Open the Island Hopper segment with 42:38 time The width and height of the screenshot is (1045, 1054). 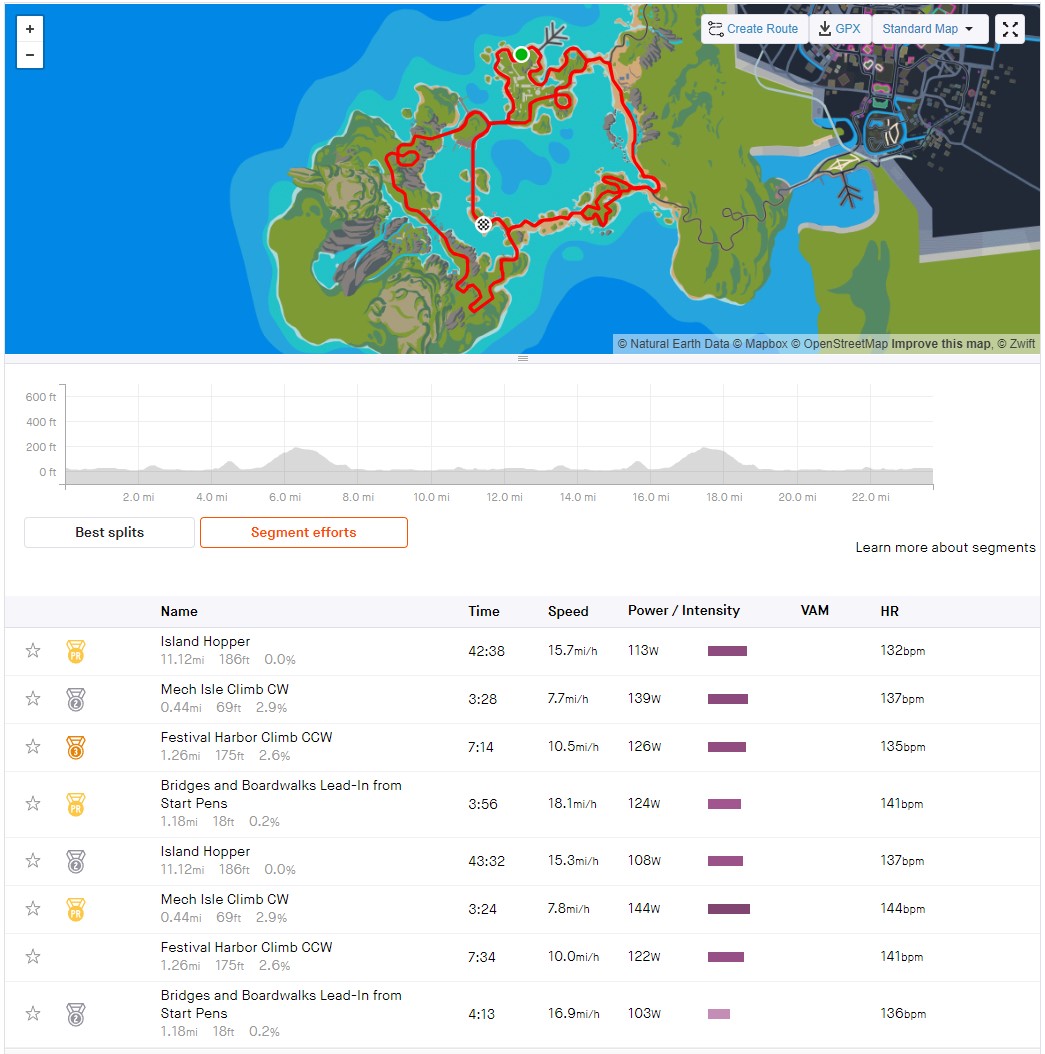(x=205, y=641)
